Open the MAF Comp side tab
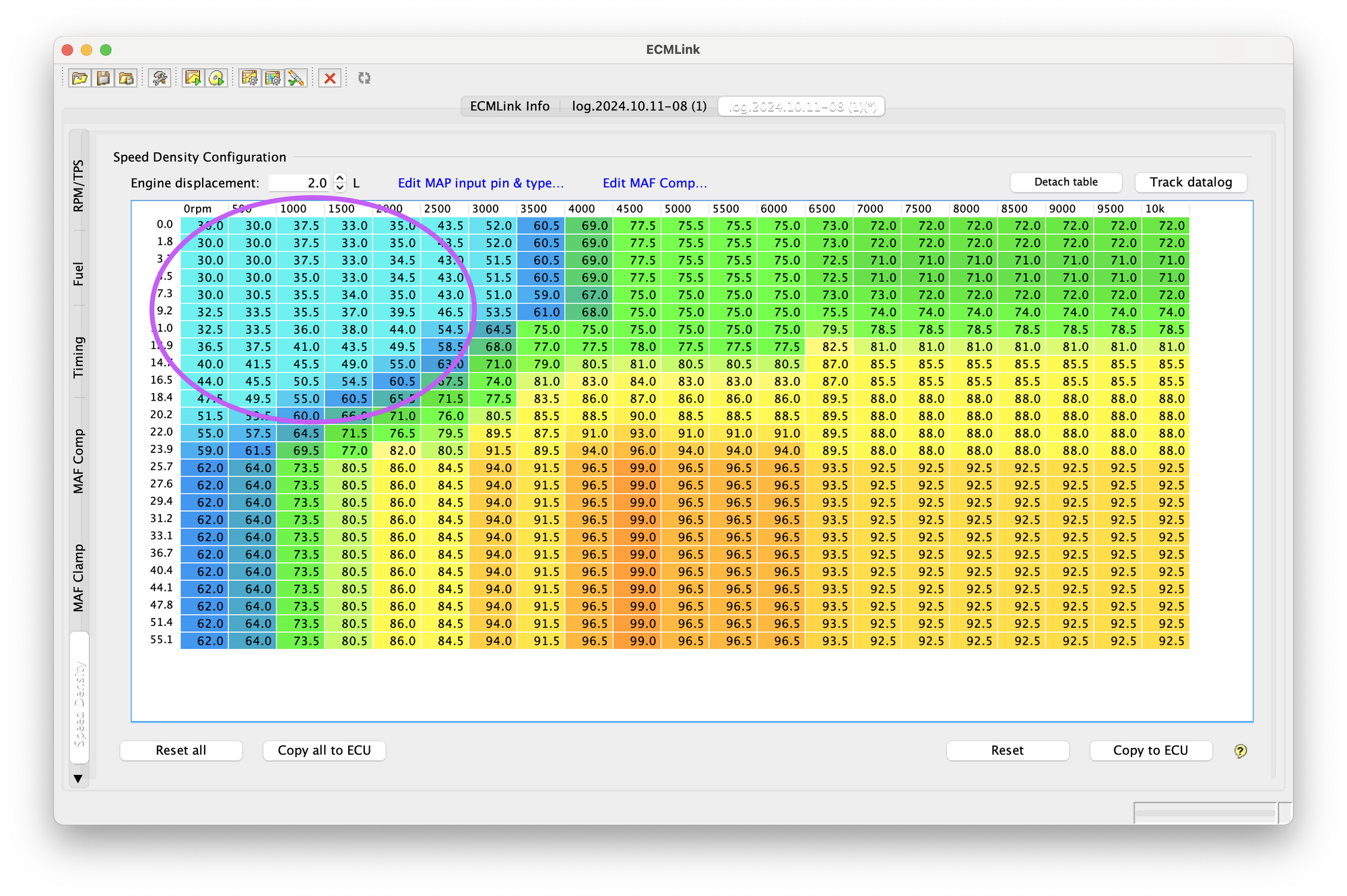 pos(79,461)
